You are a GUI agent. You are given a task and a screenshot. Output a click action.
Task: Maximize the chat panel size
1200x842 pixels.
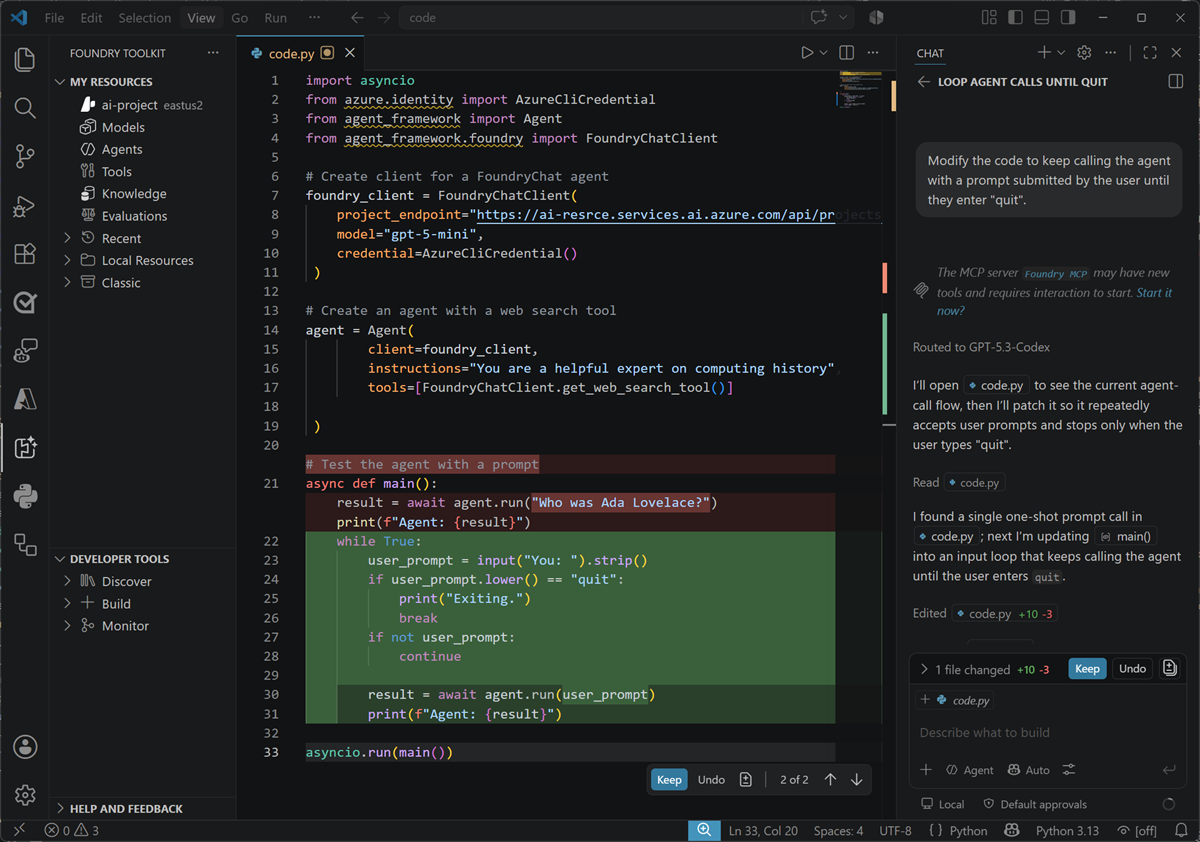click(x=1150, y=53)
